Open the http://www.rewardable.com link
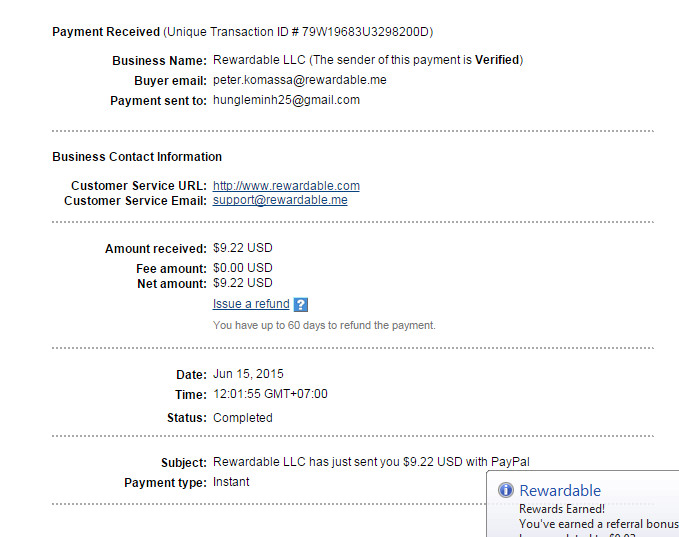Image resolution: width=679 pixels, height=537 pixels. 286,186
